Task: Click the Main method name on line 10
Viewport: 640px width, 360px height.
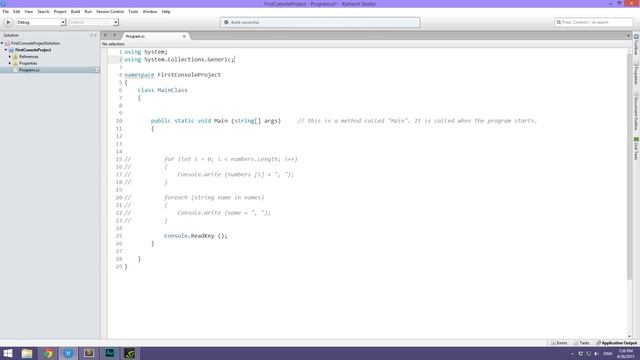Action: coord(221,121)
